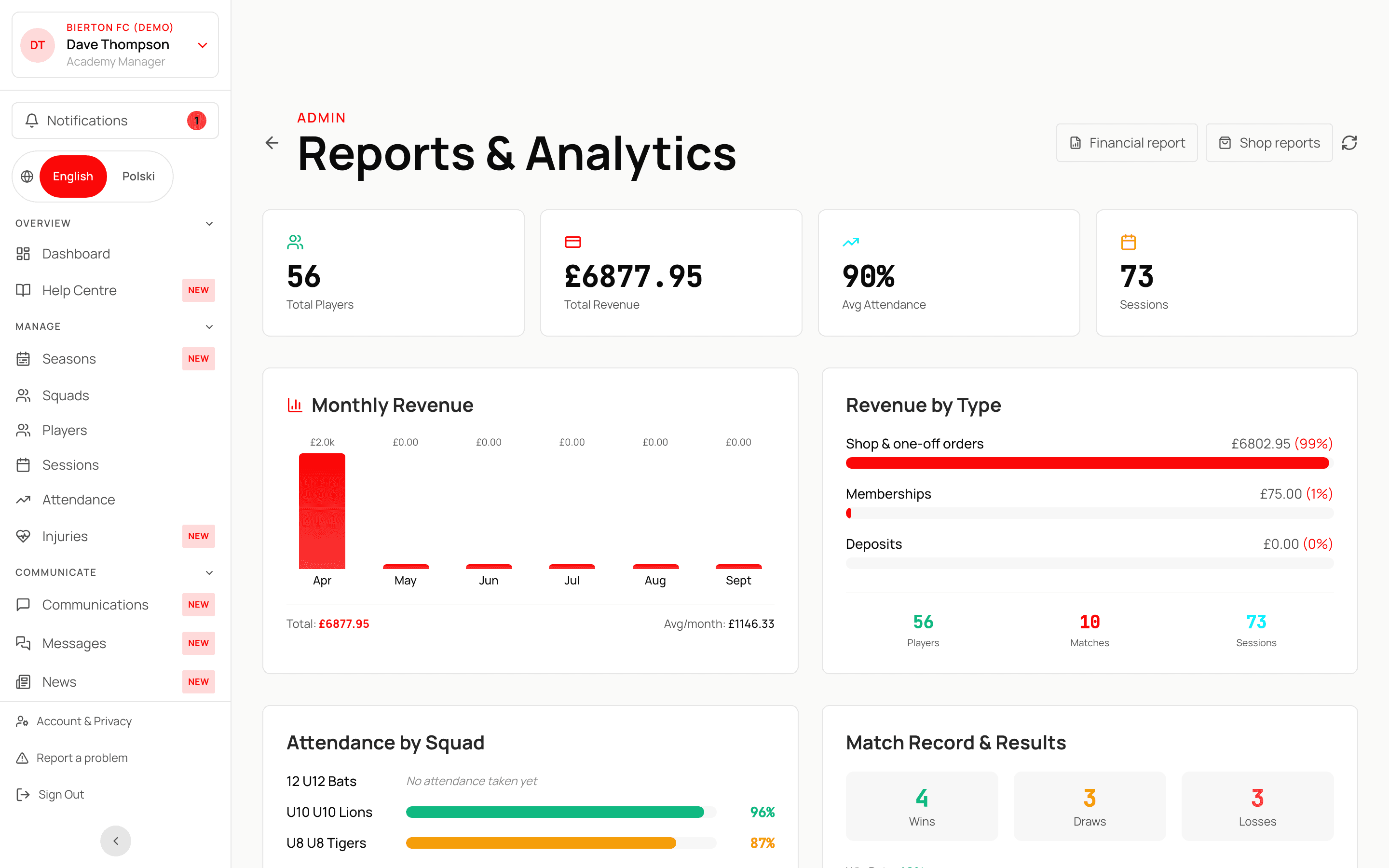Image resolution: width=1389 pixels, height=868 pixels.
Task: Click the Monthly Revenue bar chart icon
Action: pyautogui.click(x=295, y=405)
